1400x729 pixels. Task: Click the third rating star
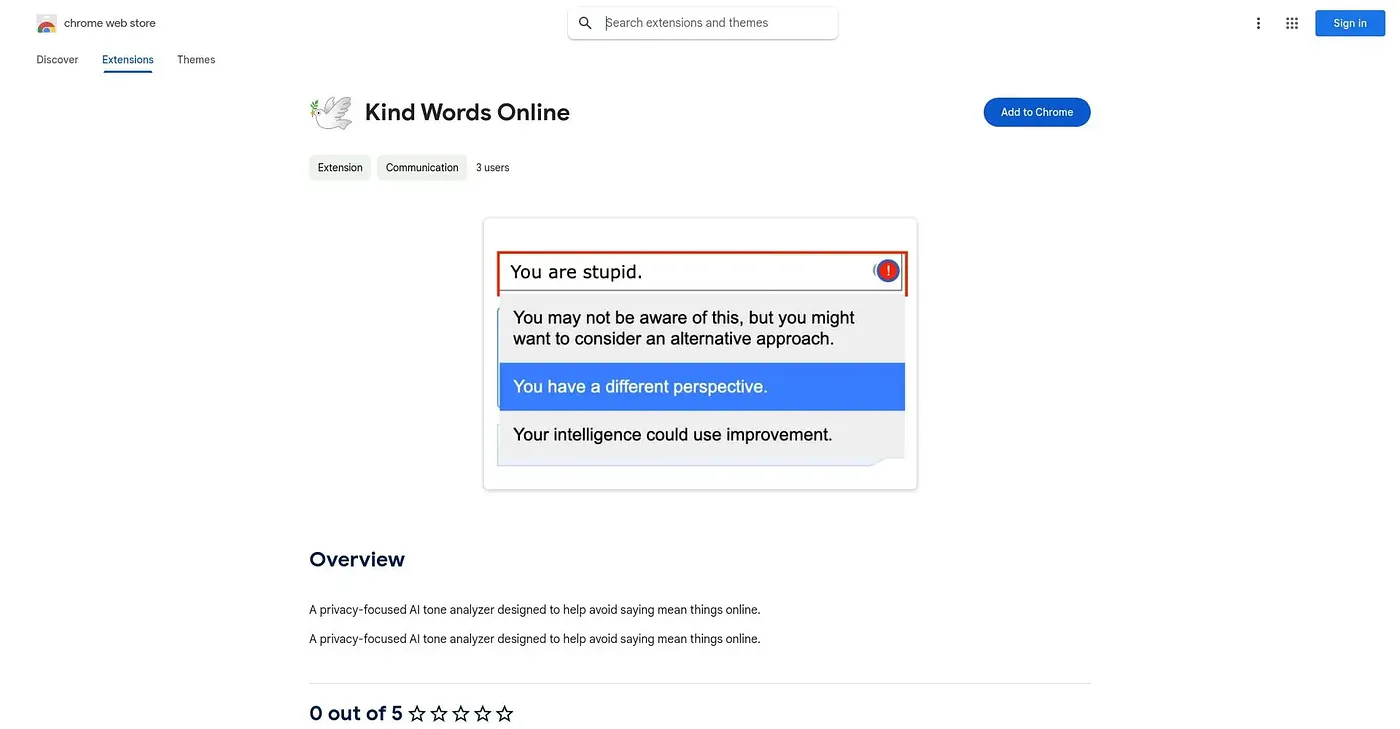pyautogui.click(x=461, y=713)
